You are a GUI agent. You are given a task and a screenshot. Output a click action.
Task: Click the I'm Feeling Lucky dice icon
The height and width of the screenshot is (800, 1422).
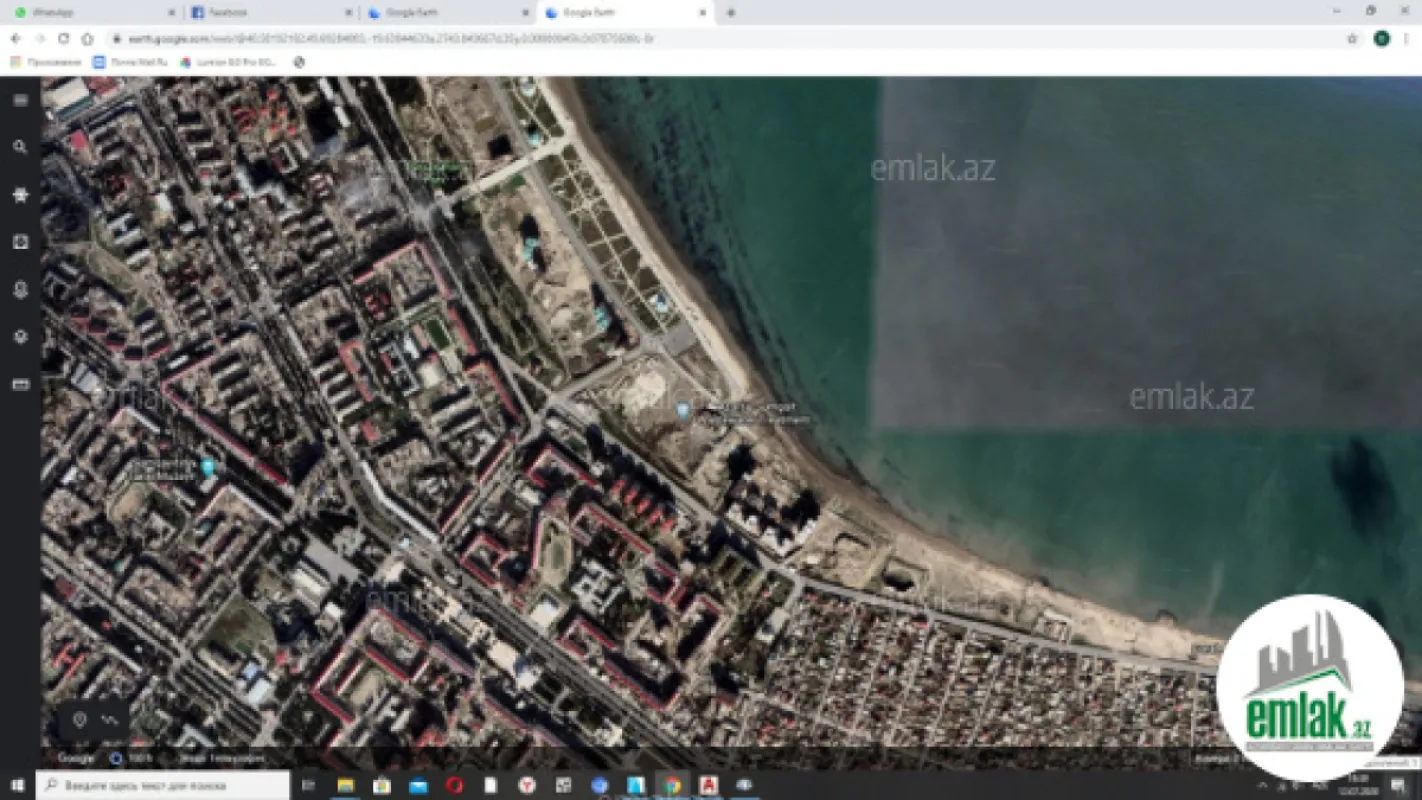coord(18,241)
